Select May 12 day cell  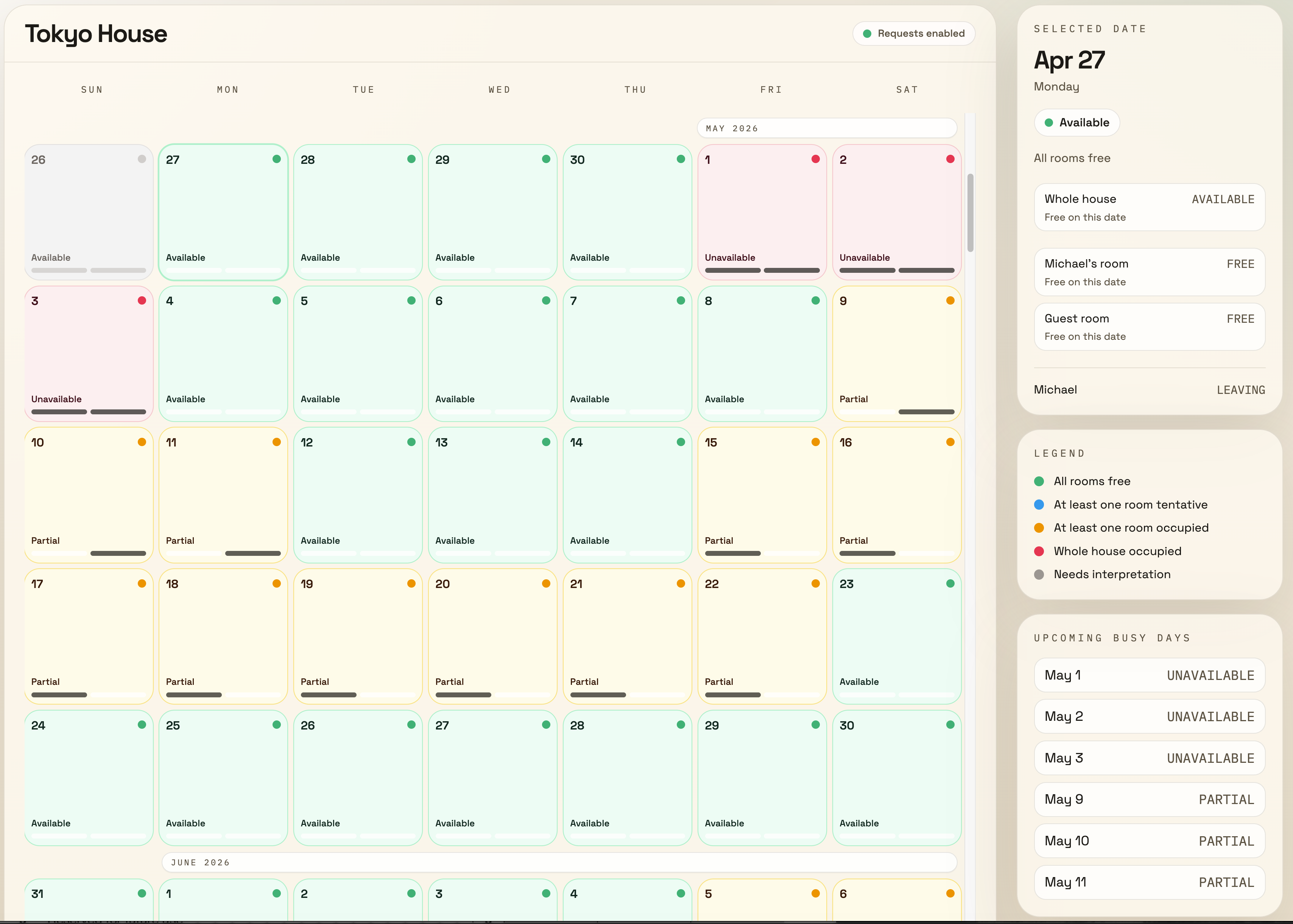(358, 495)
